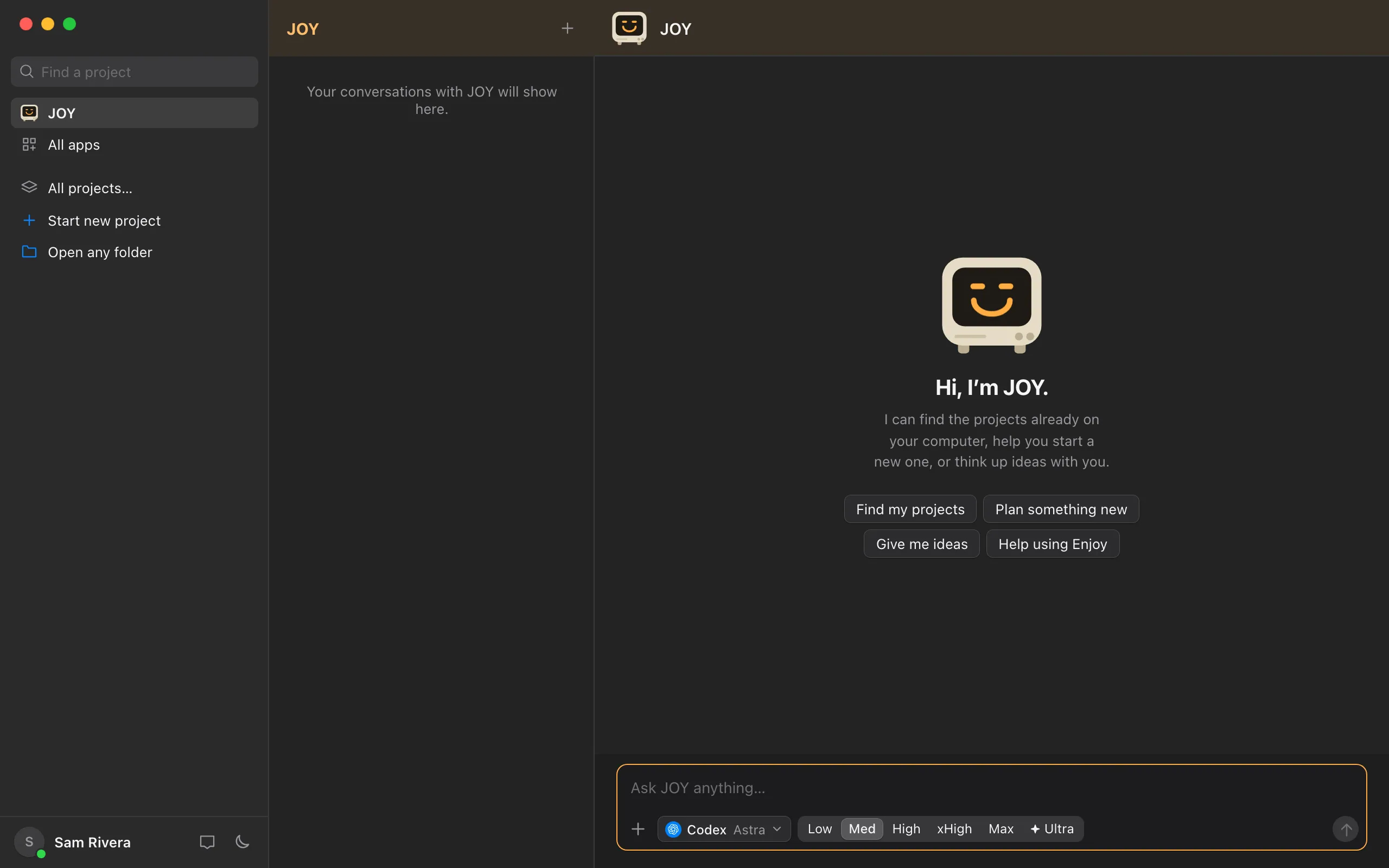Click the JOY conversations panel title

click(302, 29)
